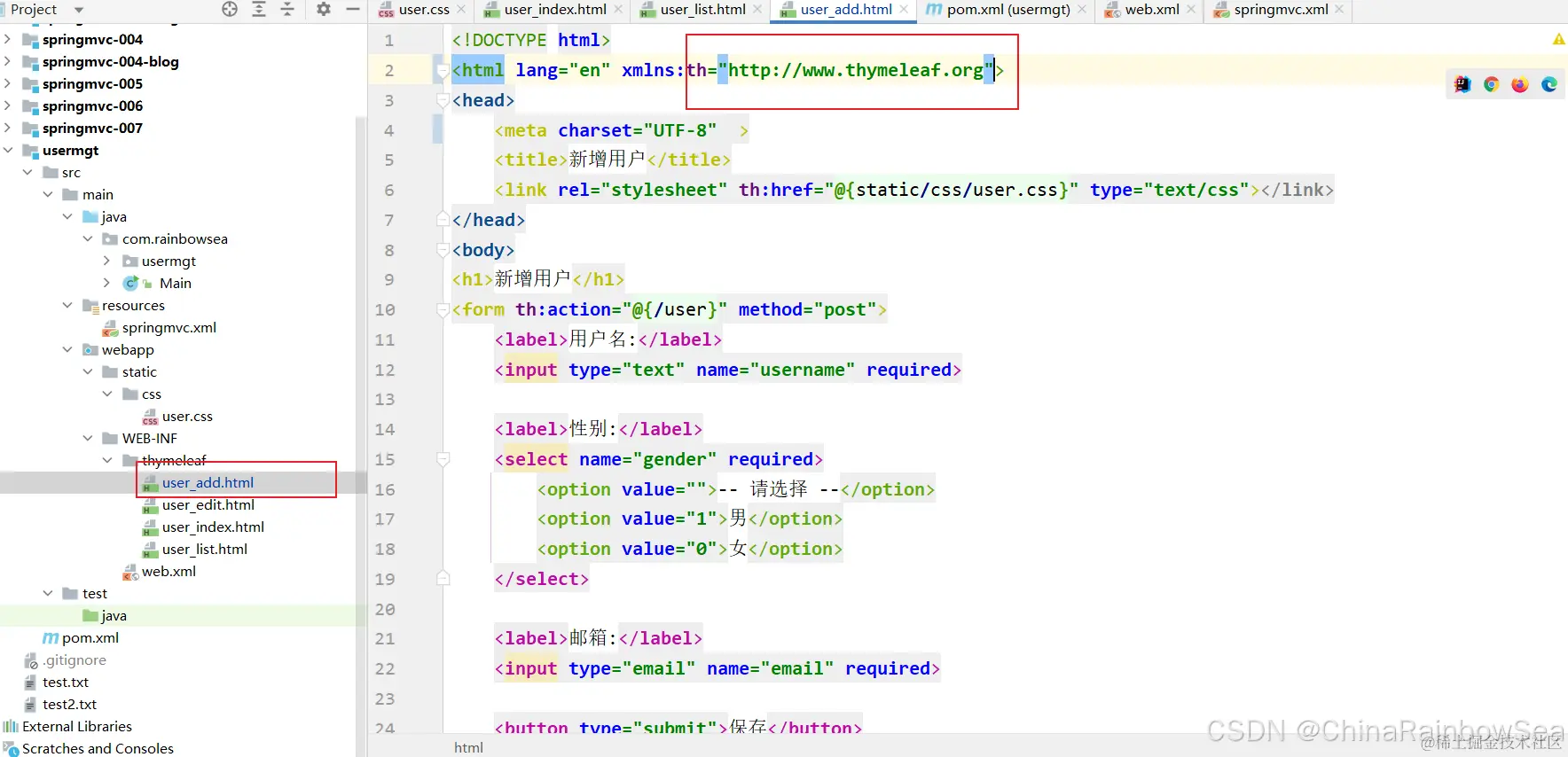This screenshot has width=1568, height=757.
Task: Open Project panel settings gear
Action: [324, 9]
